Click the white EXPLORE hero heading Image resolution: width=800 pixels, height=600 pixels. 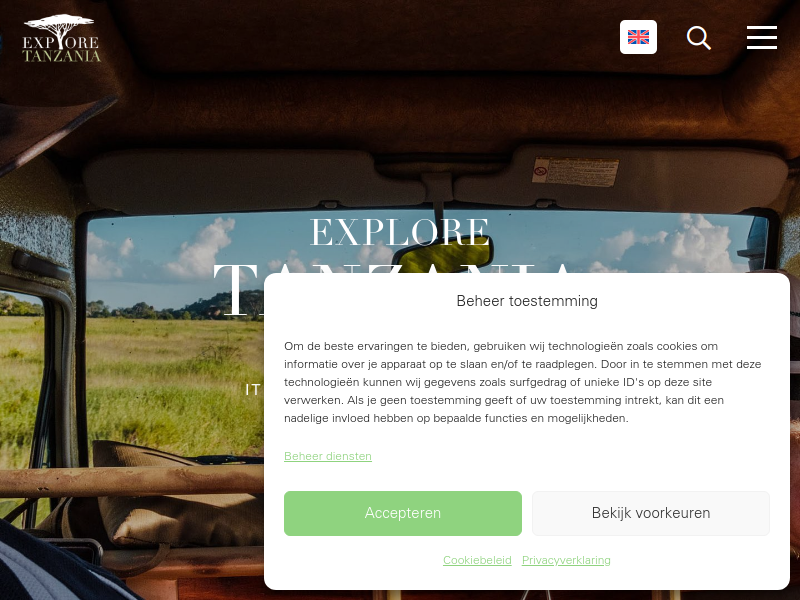399,232
